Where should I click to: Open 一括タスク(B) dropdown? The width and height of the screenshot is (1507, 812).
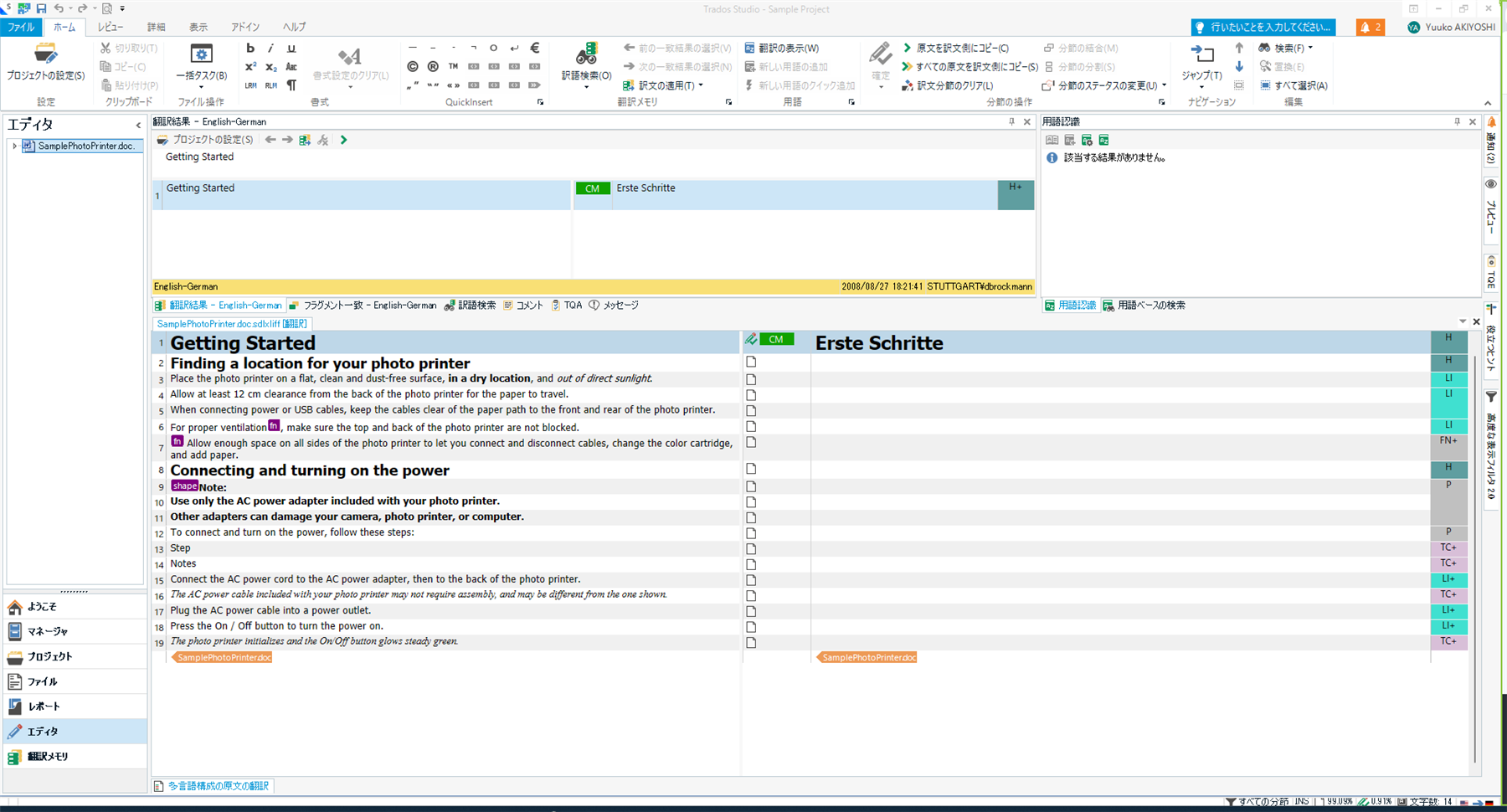click(x=201, y=65)
